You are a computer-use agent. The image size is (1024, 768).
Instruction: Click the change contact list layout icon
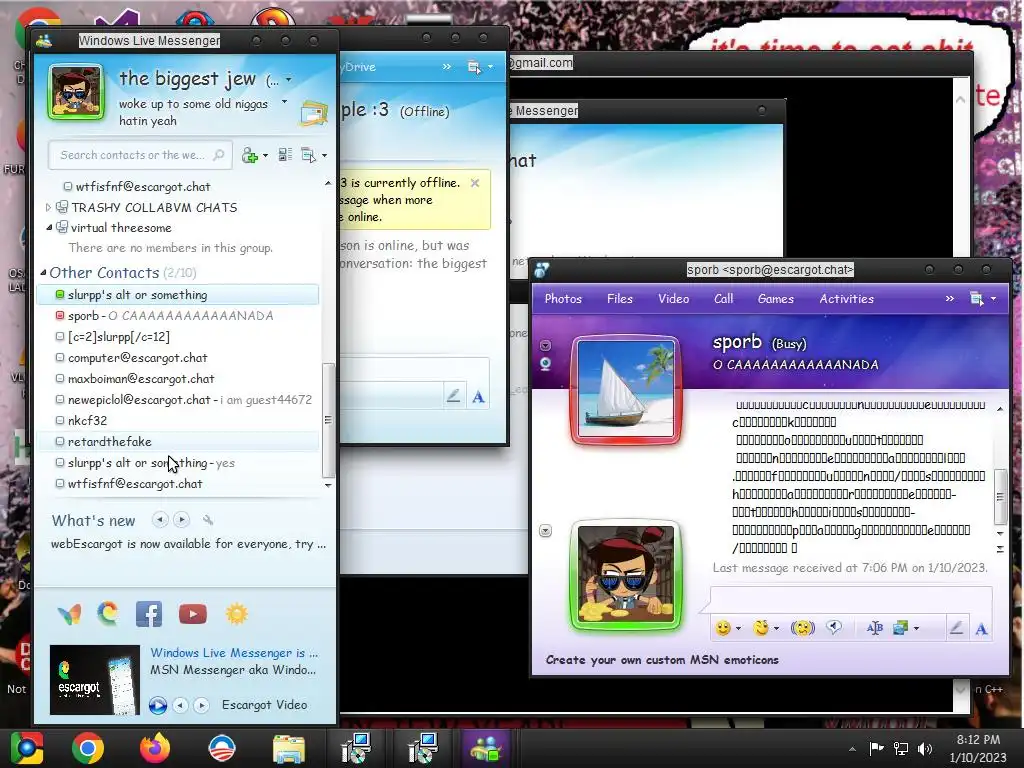[x=285, y=155]
